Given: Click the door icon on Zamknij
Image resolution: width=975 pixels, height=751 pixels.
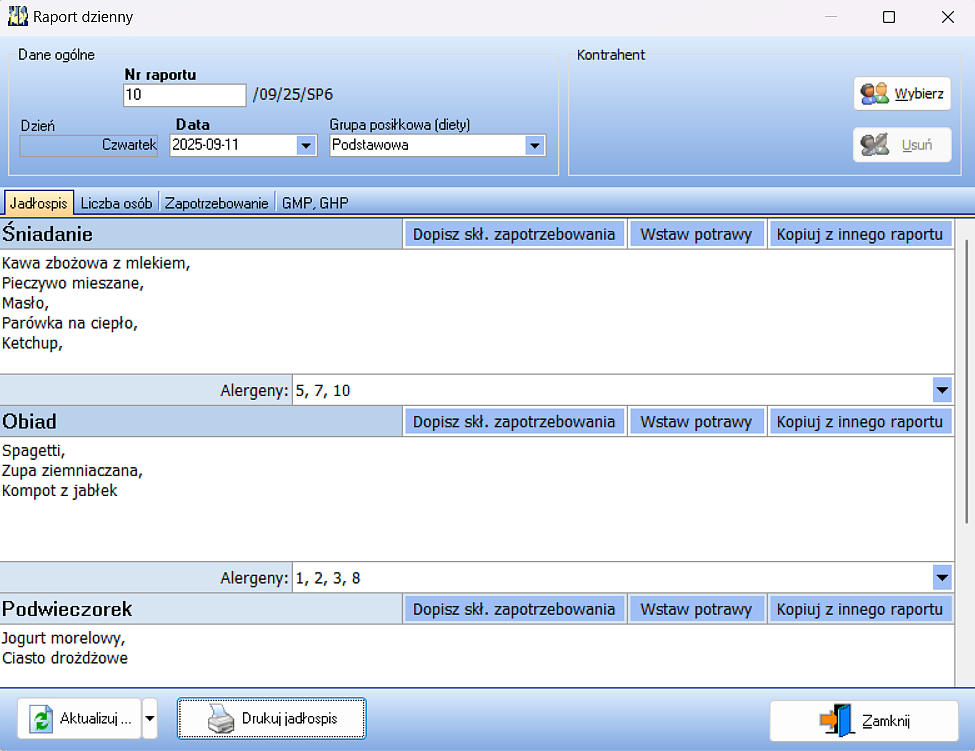Looking at the screenshot, I should coord(836,720).
